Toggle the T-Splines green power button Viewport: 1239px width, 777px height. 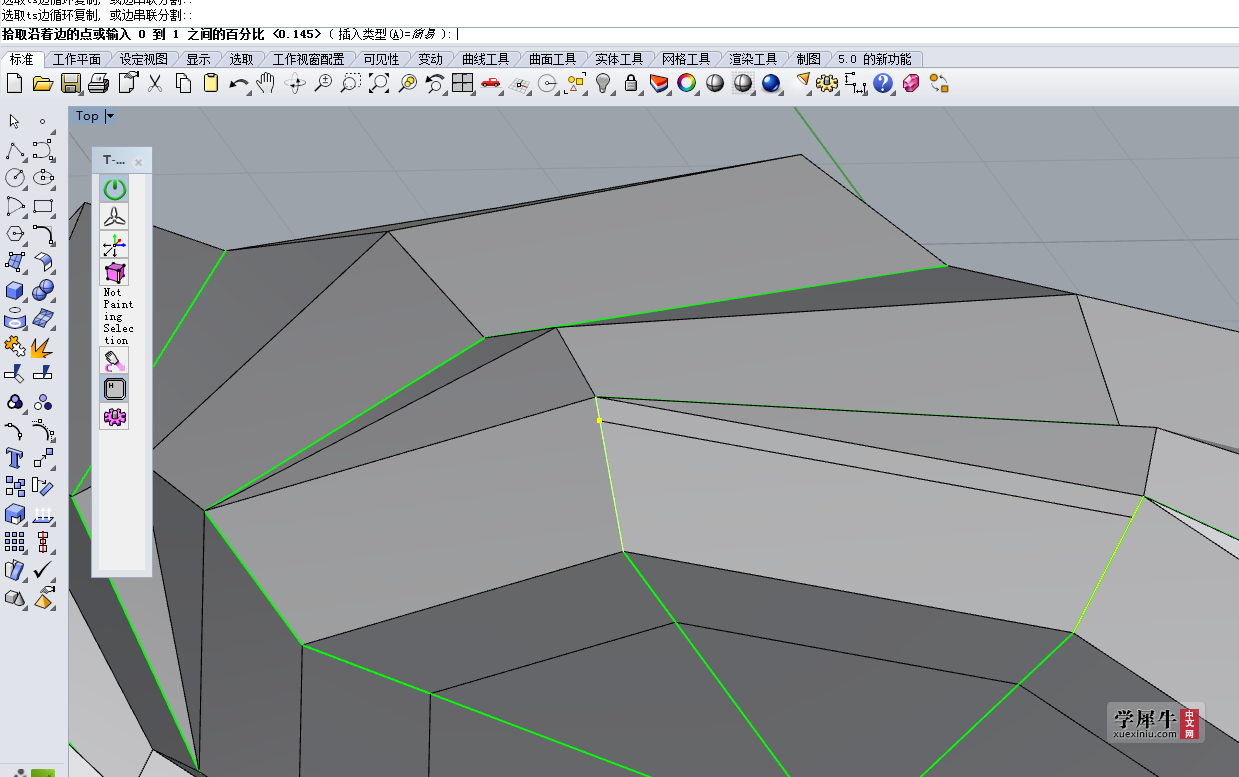tap(115, 189)
